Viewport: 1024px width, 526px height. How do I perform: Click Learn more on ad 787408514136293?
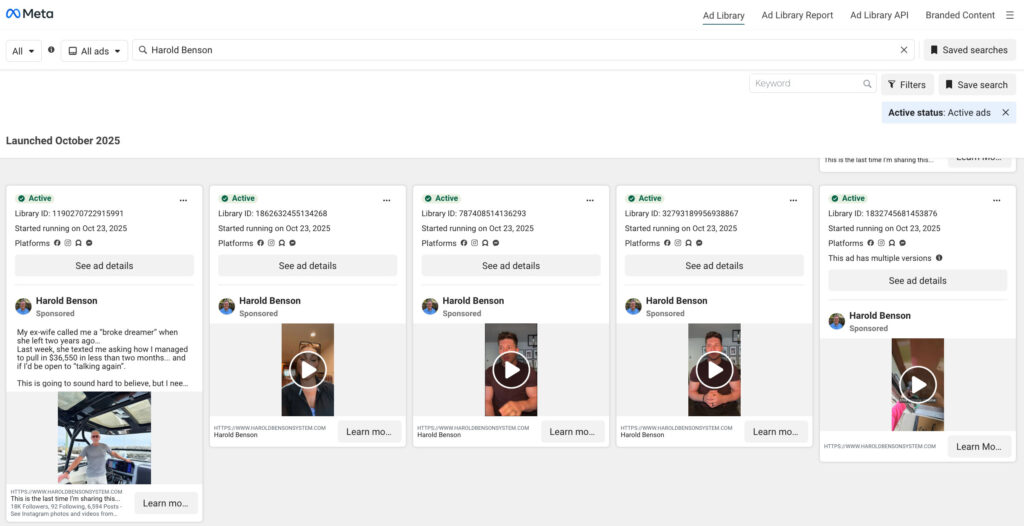pyautogui.click(x=573, y=431)
